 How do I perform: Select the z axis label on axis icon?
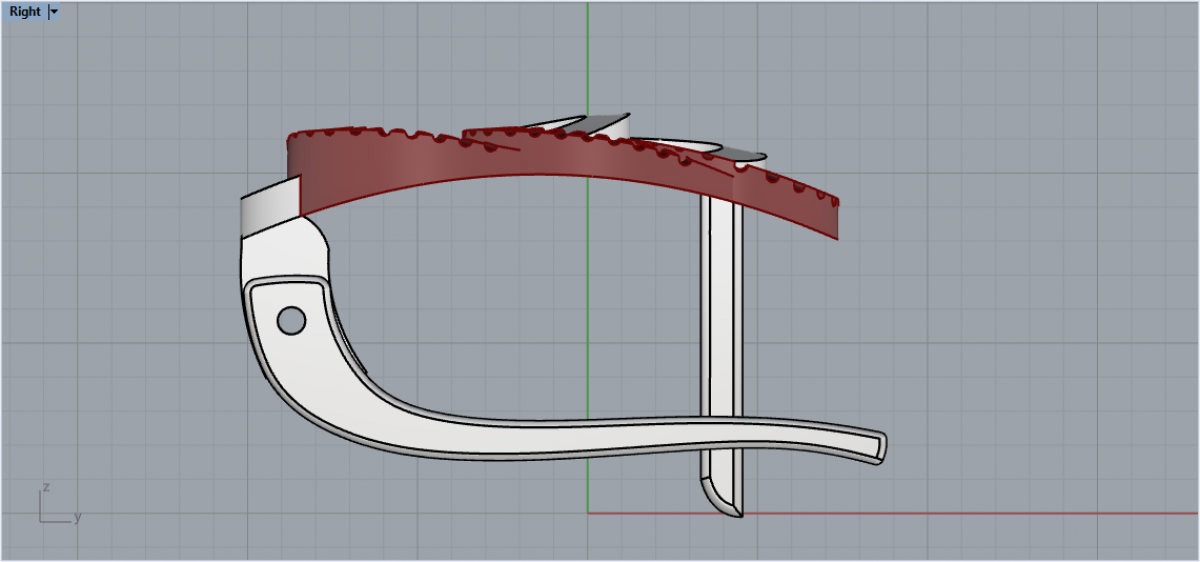click(x=46, y=487)
